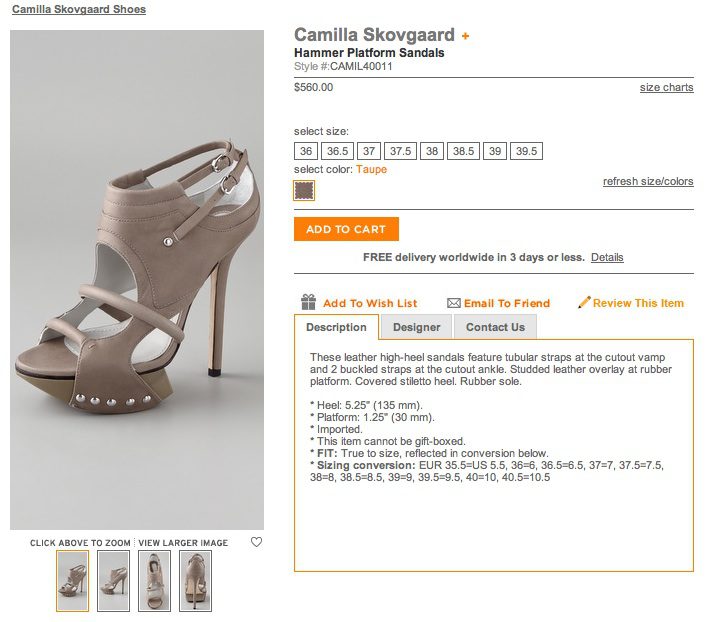Click the envelope icon beside Email To Friend
Image resolution: width=714 pixels, height=622 pixels.
click(453, 303)
